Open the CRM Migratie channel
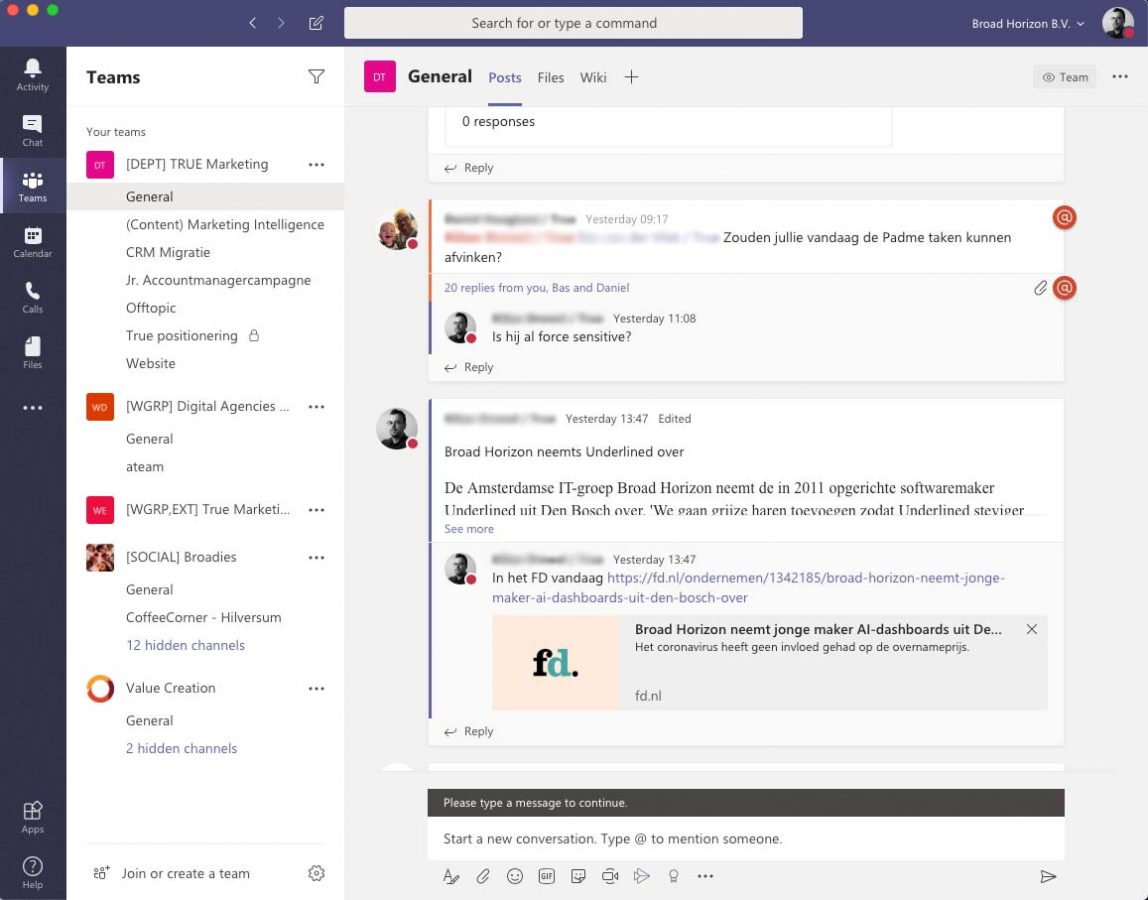The width and height of the screenshot is (1148, 900). (168, 252)
